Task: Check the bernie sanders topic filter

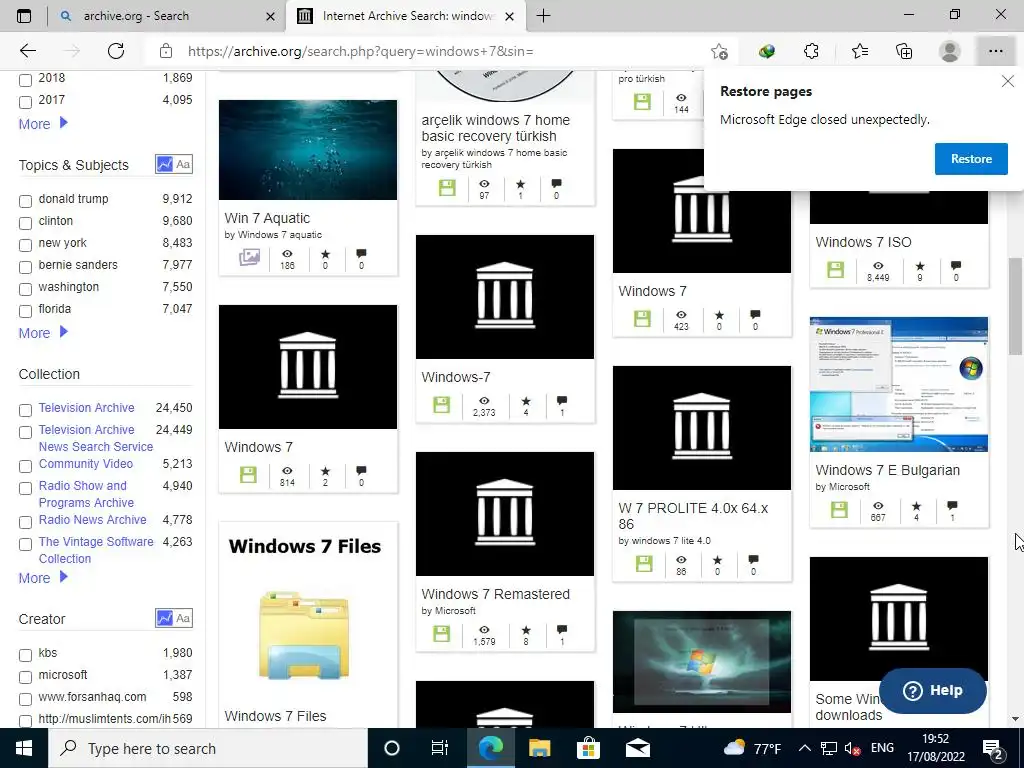Action: (25, 267)
